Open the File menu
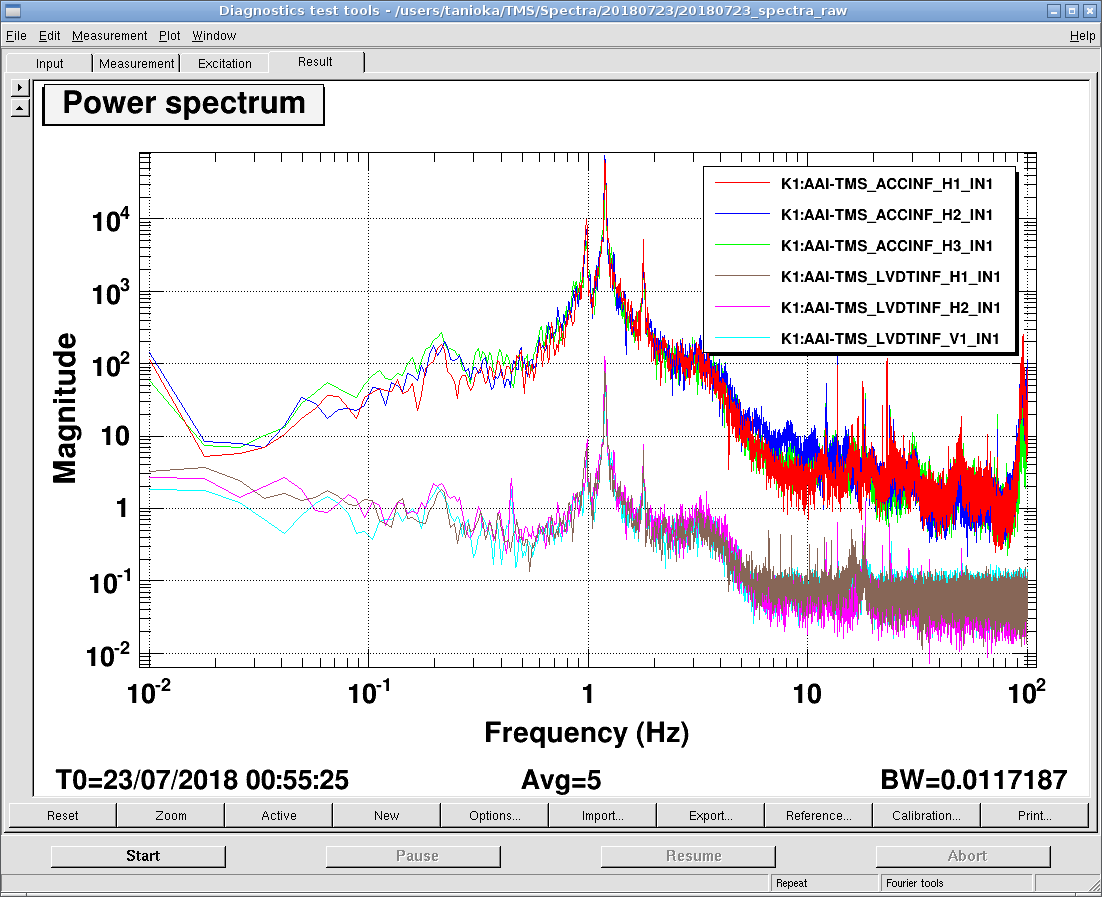1102x897 pixels. click(x=16, y=36)
